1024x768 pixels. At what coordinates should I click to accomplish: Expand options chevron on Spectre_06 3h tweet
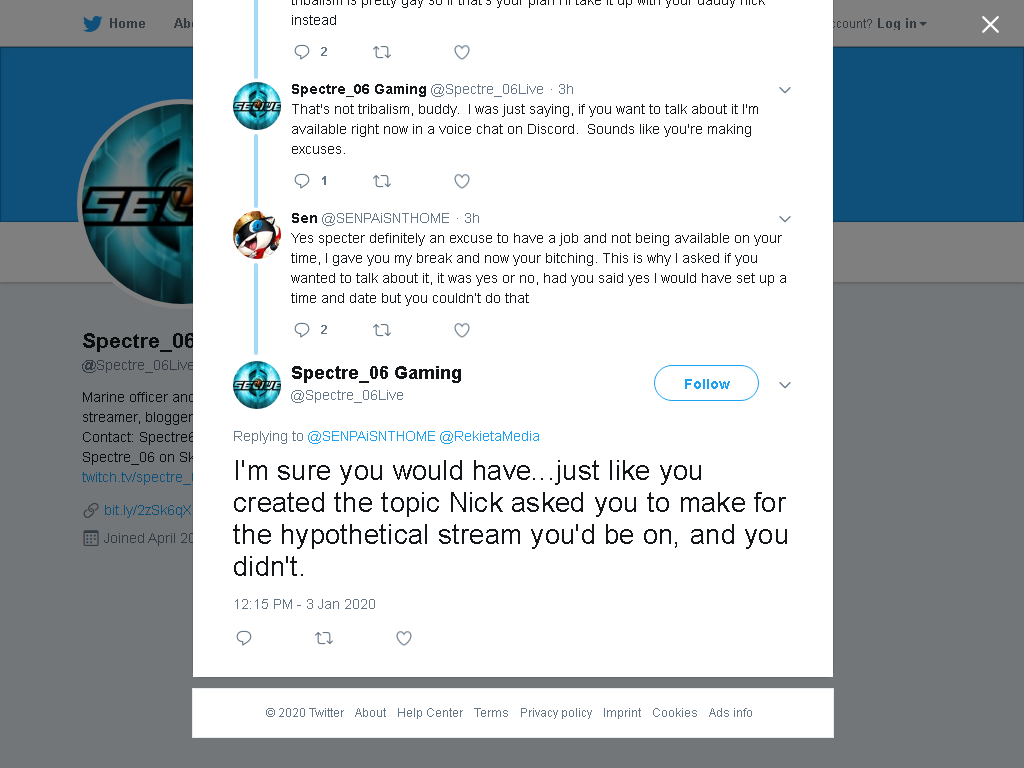point(785,89)
